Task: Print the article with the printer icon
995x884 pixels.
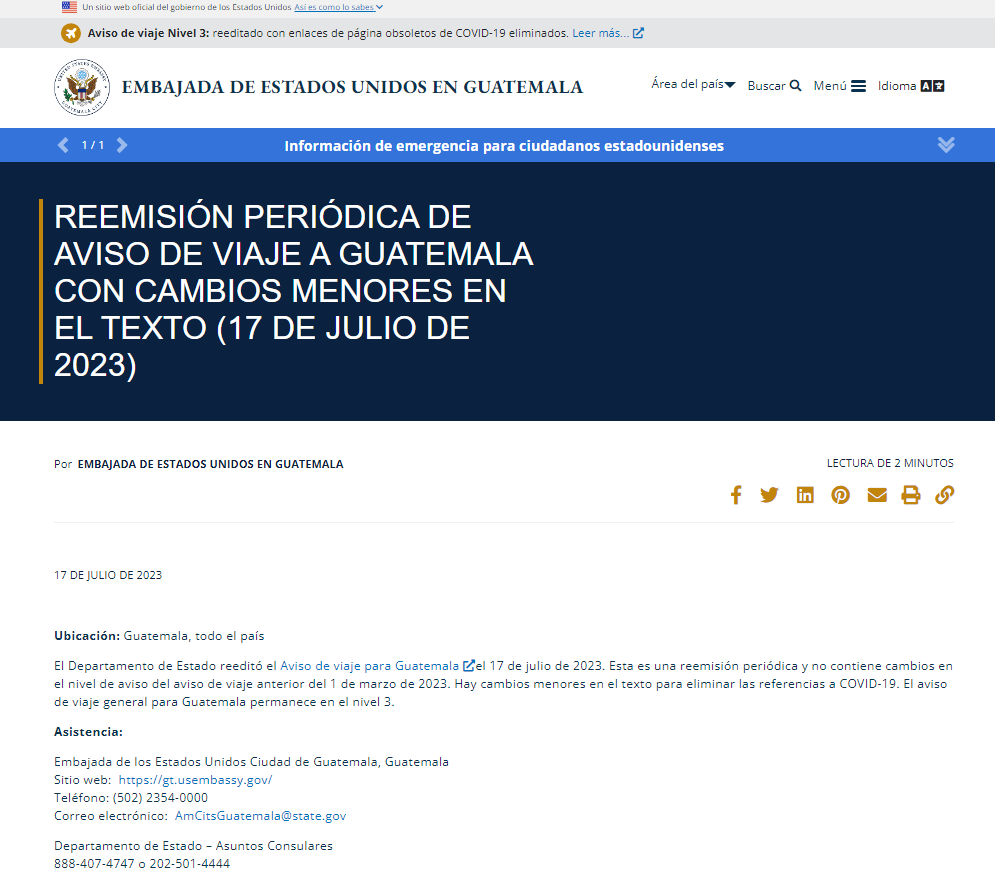Action: pyautogui.click(x=910, y=494)
